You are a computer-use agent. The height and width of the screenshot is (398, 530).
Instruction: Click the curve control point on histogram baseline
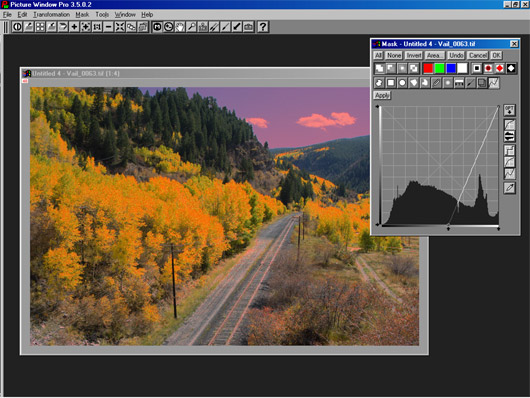coord(448,225)
